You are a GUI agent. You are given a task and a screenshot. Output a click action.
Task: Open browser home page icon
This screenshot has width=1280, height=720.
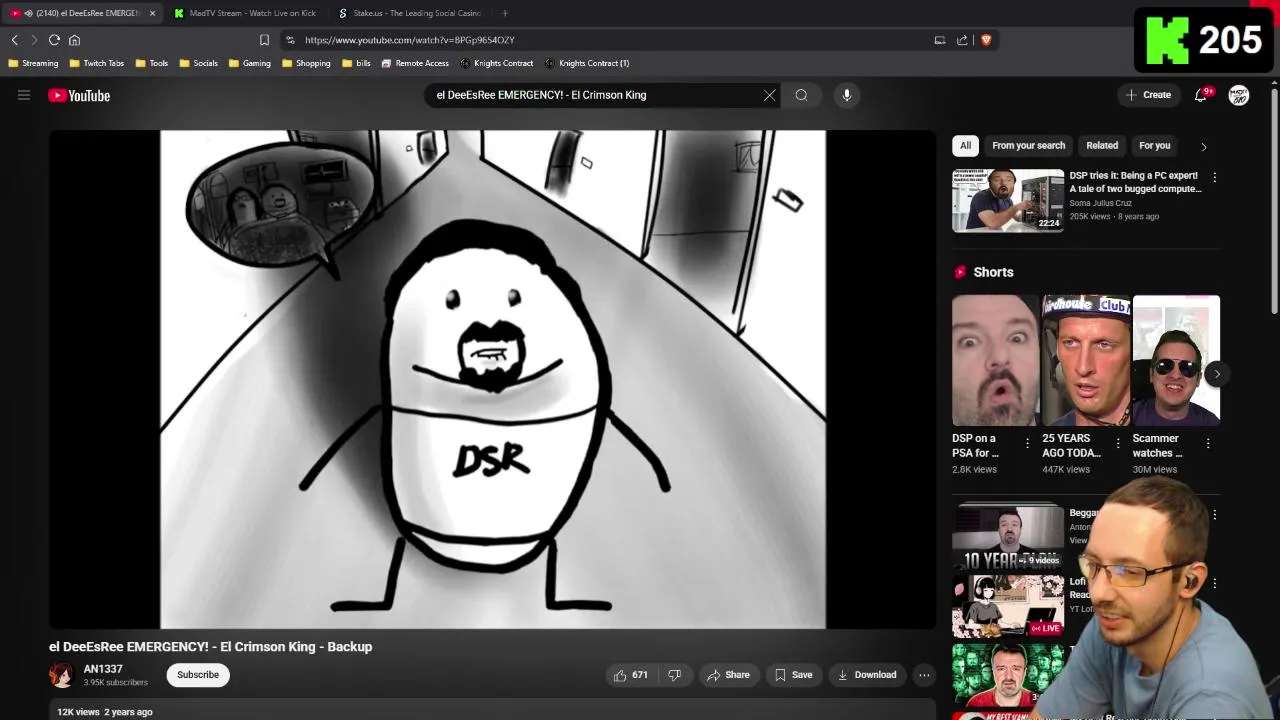74,40
